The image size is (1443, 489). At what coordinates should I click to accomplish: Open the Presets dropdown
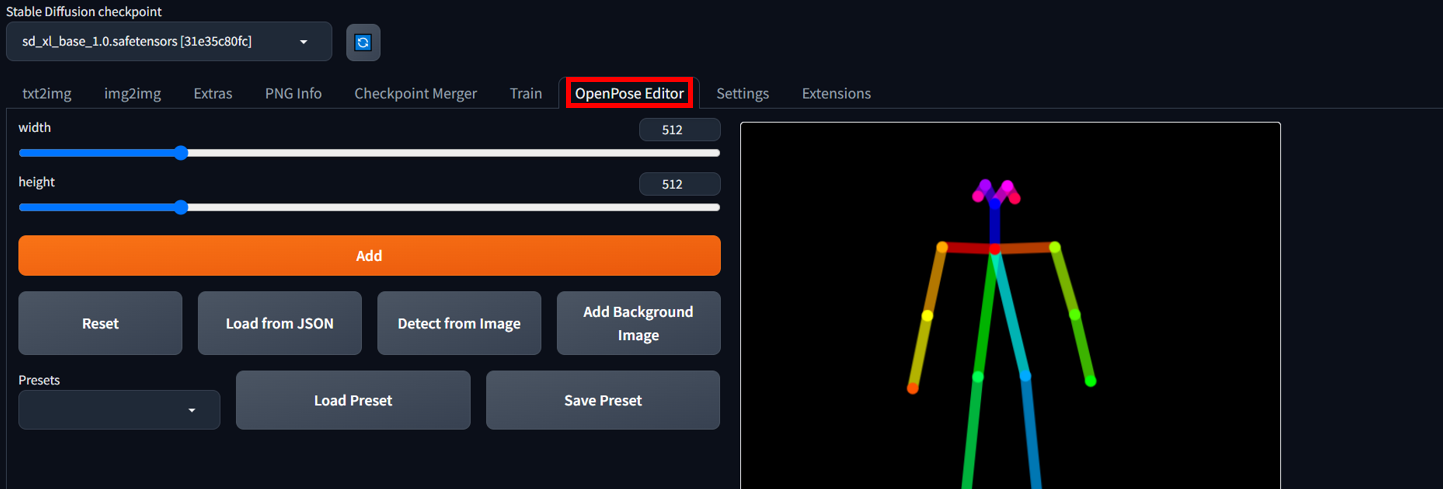119,410
